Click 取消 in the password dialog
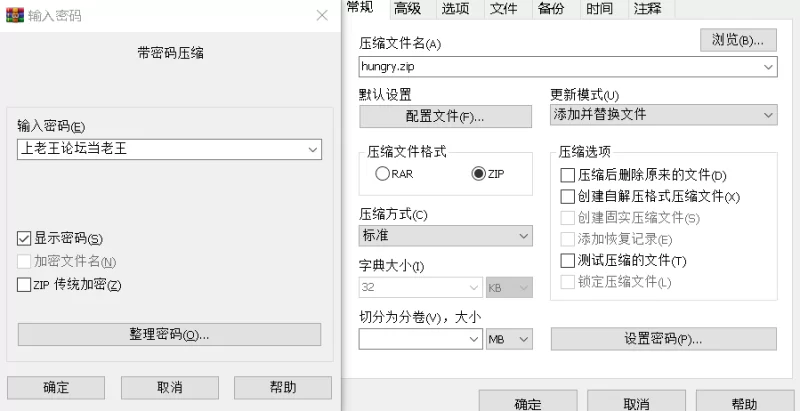The image size is (800, 411). click(170, 388)
